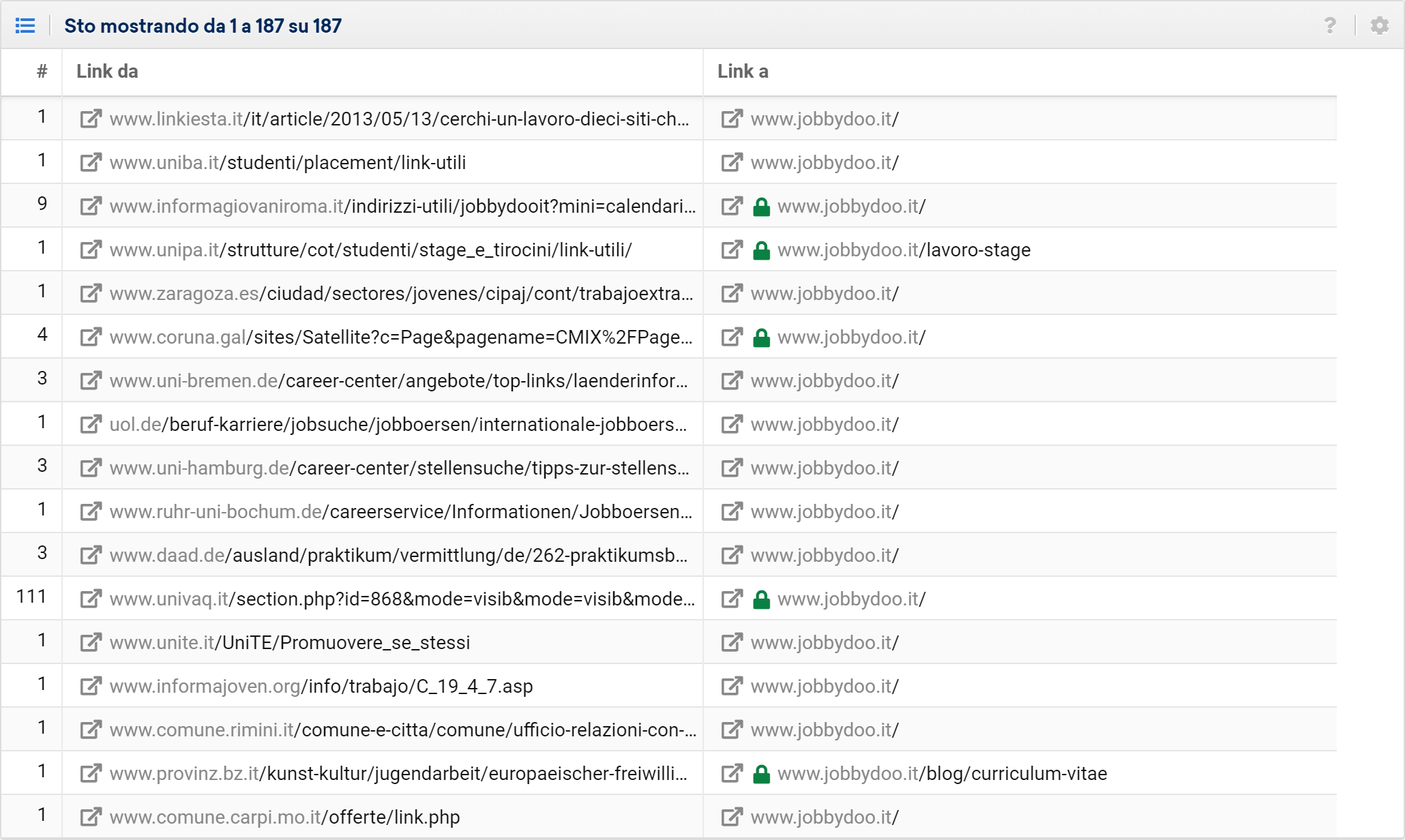Click green lock icon in univaq.it row
The width and height of the screenshot is (1405, 840).
click(761, 599)
